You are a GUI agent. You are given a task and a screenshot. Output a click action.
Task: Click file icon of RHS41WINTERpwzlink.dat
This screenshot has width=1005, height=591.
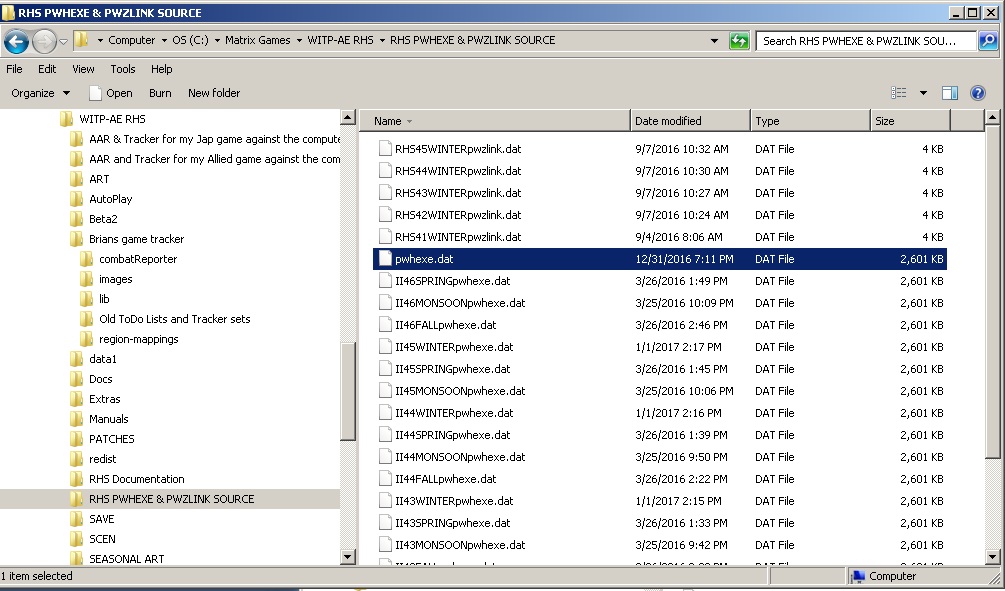point(385,237)
